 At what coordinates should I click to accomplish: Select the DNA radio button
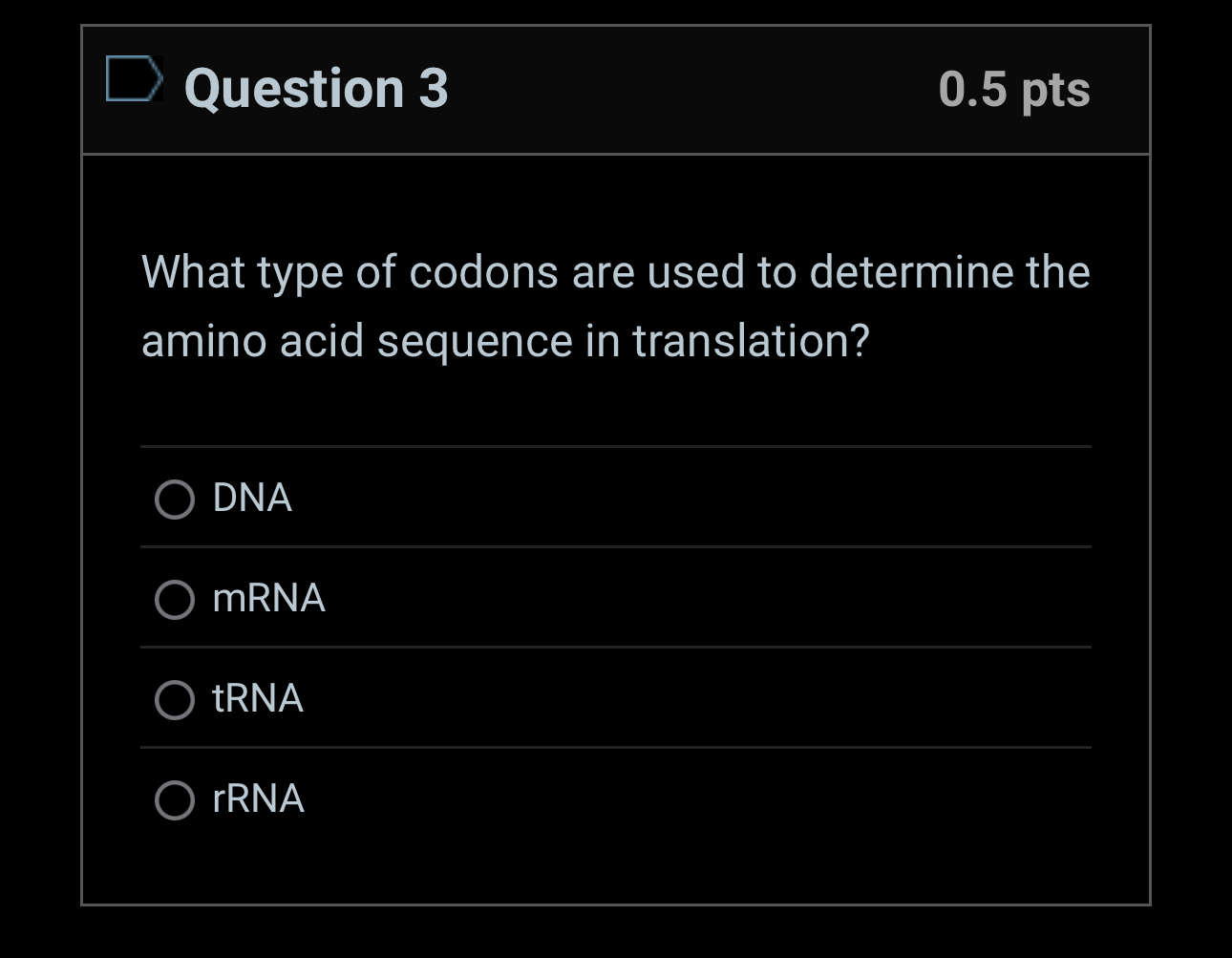(175, 500)
